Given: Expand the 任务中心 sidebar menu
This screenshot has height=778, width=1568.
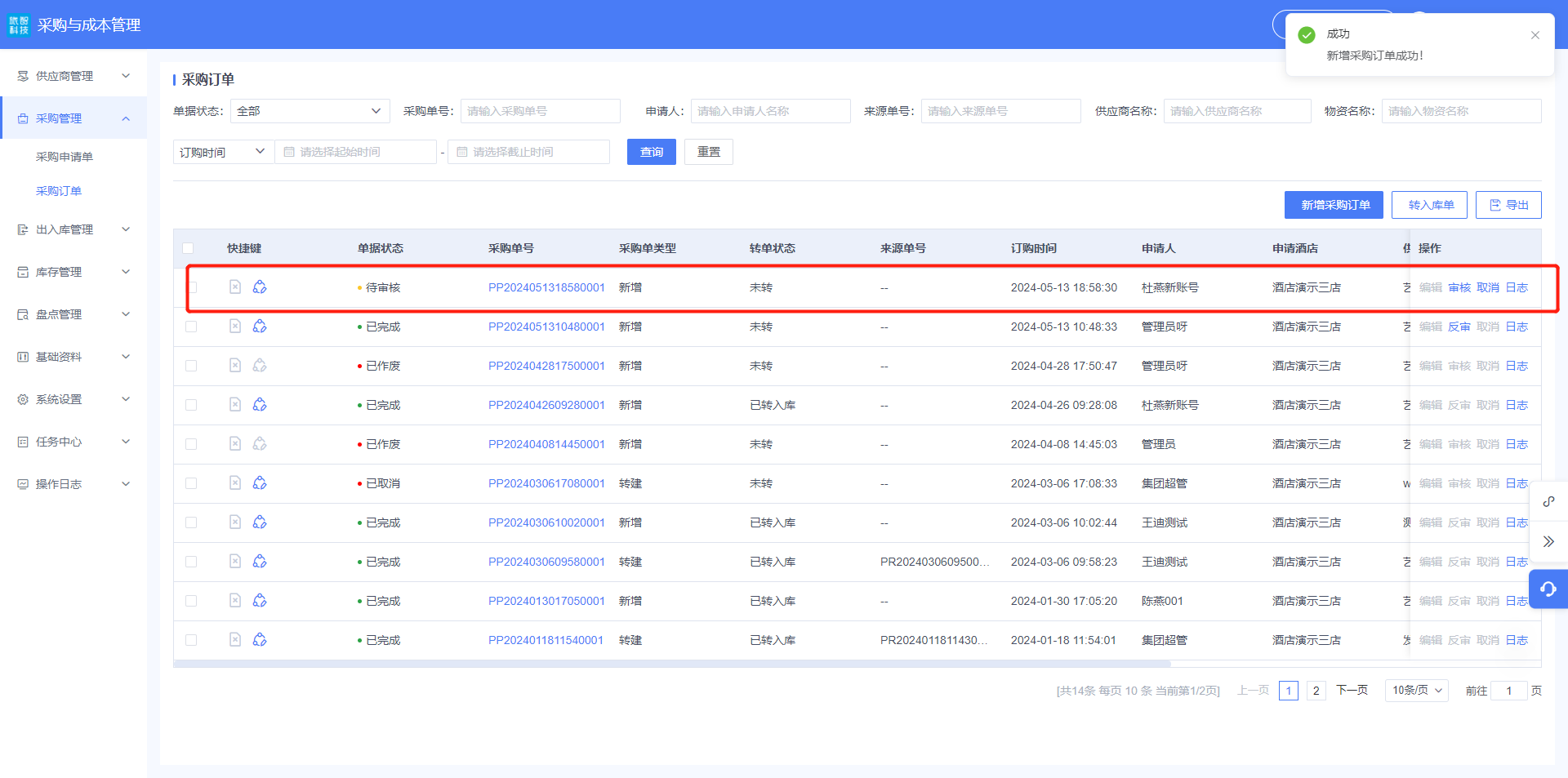Looking at the screenshot, I should 75,442.
